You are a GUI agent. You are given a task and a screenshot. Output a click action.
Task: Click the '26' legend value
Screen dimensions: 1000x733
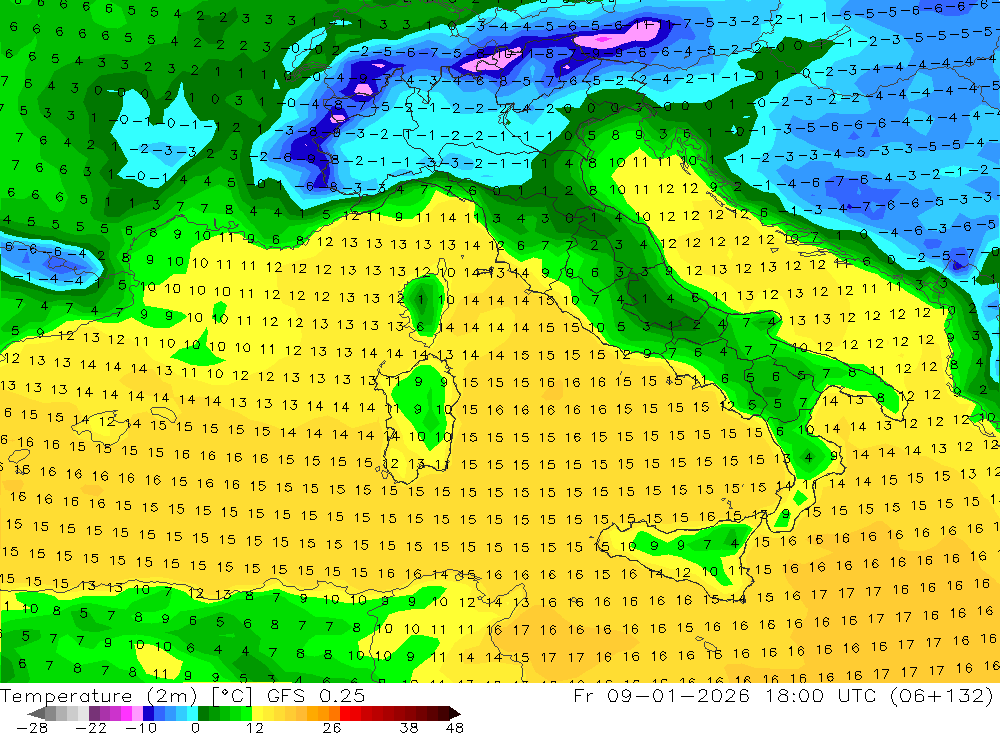[x=332, y=727]
